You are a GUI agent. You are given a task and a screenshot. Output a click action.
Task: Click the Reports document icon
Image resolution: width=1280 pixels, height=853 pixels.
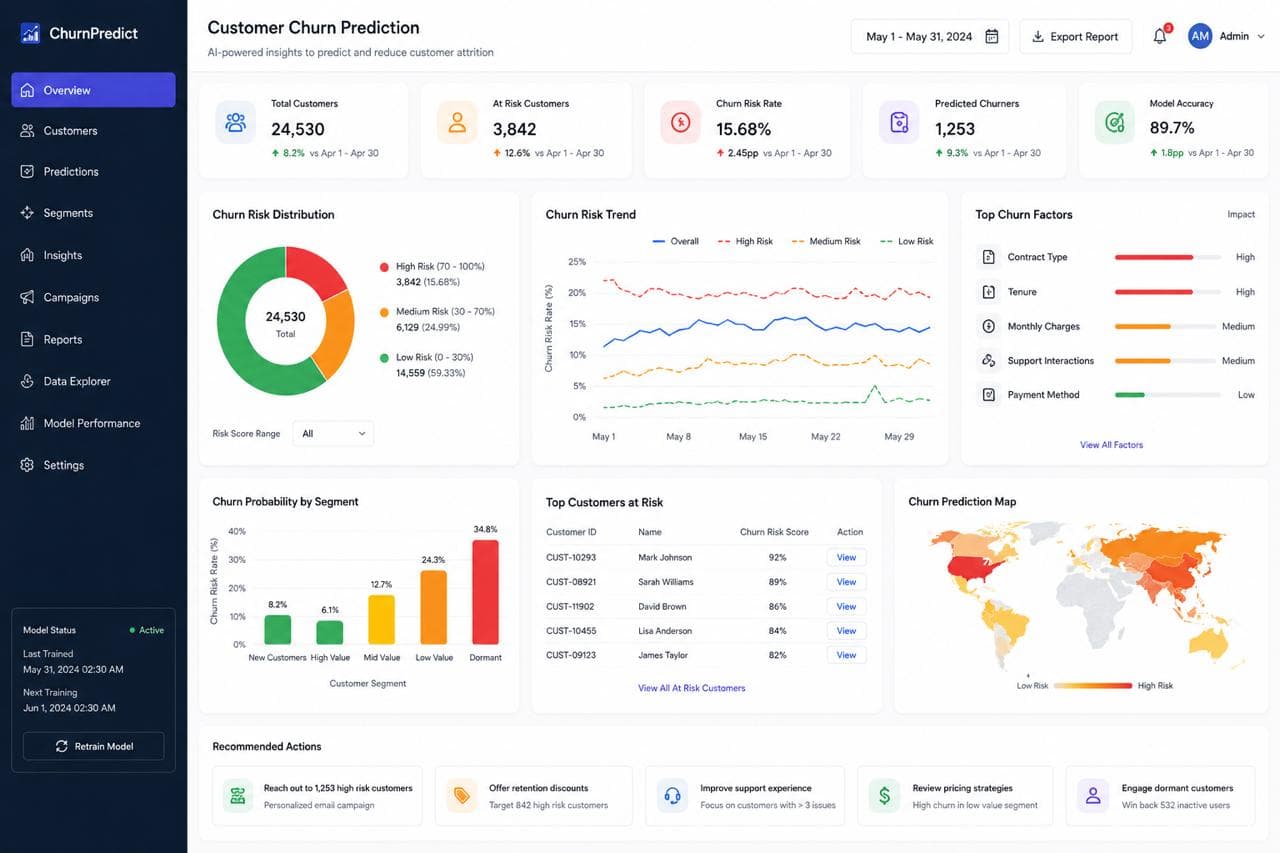tap(27, 339)
